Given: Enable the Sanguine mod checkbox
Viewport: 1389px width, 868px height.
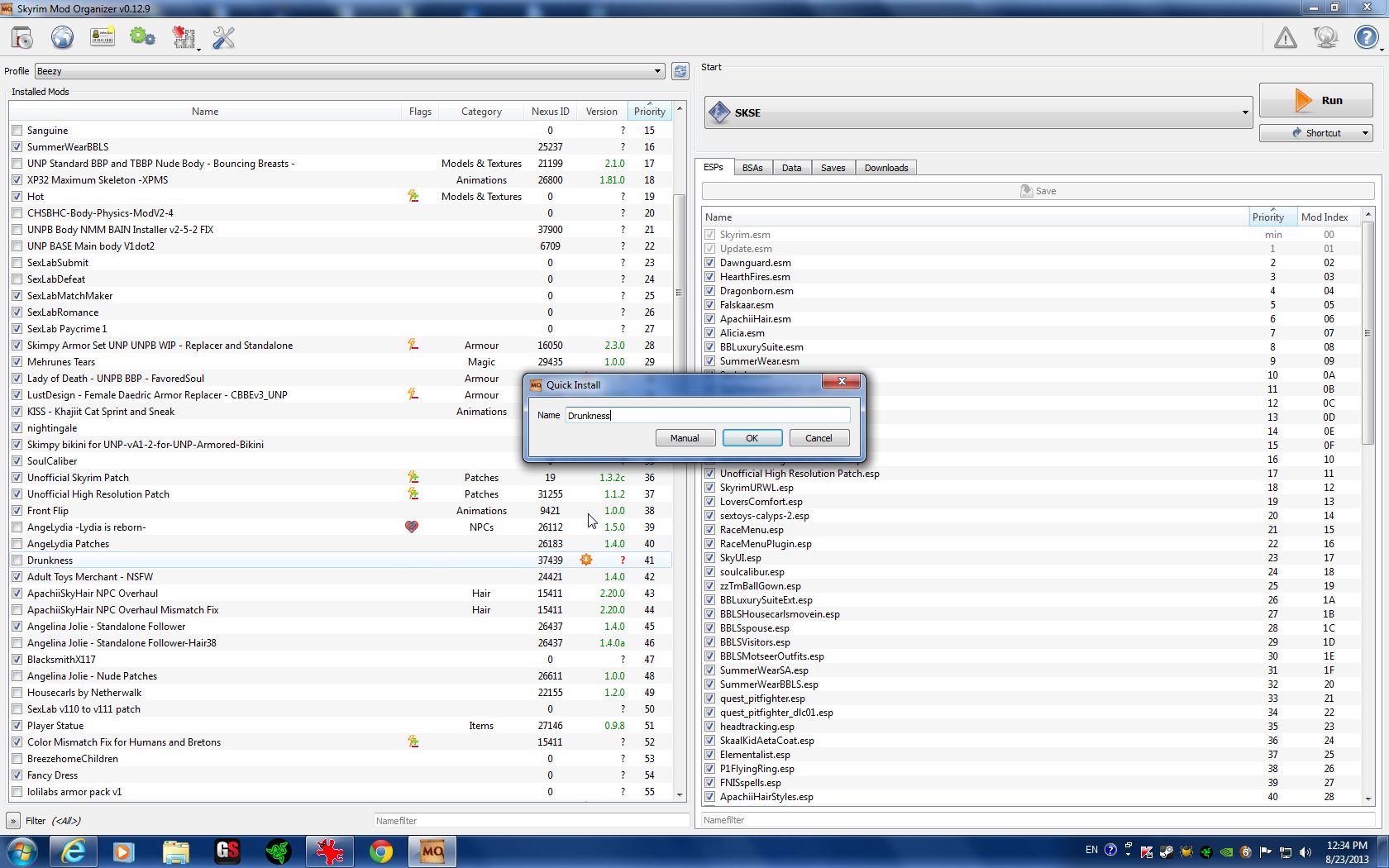Looking at the screenshot, I should pyautogui.click(x=17, y=131).
